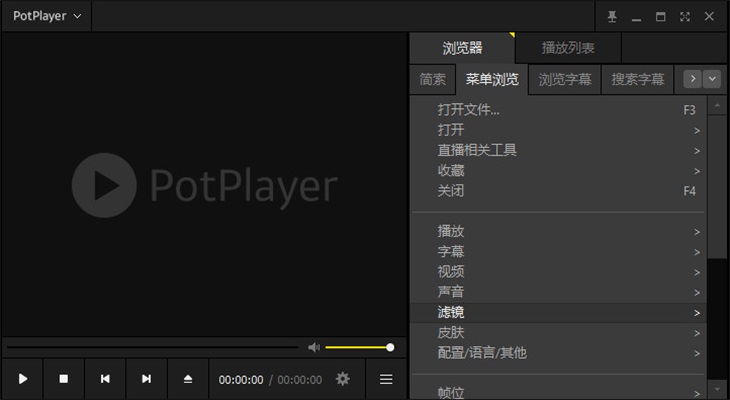Viewport: 730px width, 400px height.
Task: Choose 打开文件... from the menu
Action: coord(558,110)
